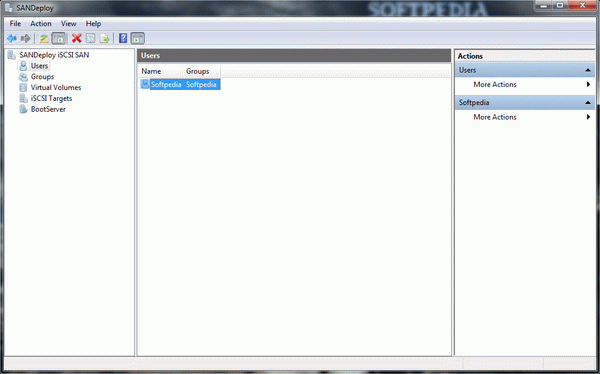Screen dimensions: 600x374
Task: Sort by the Name column header
Action: click(161, 71)
